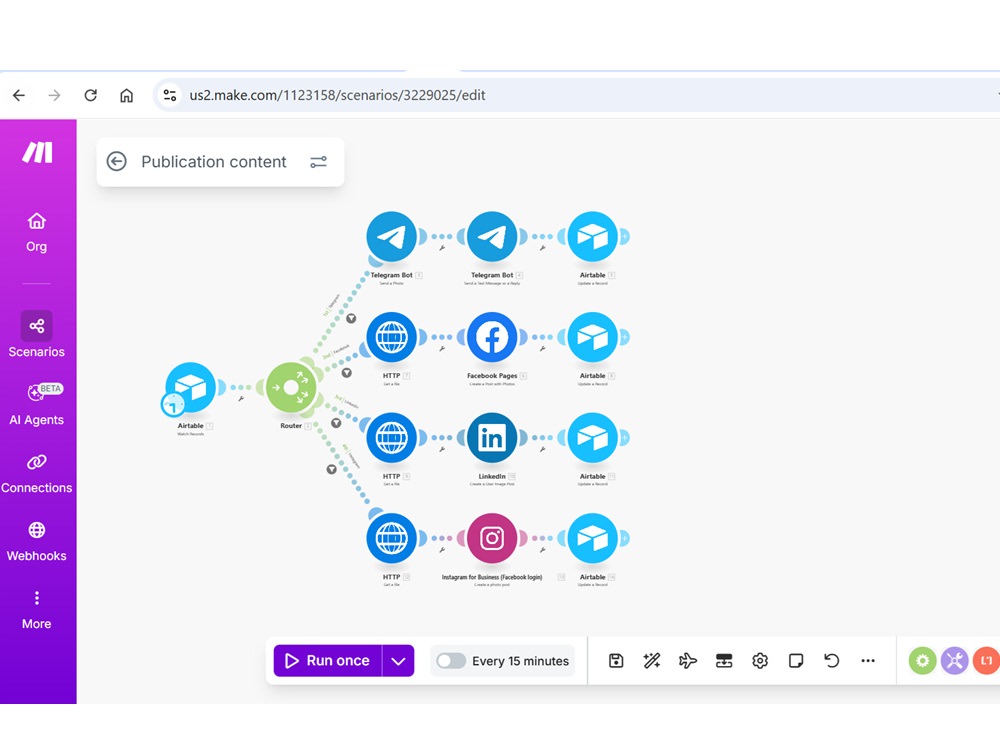The width and height of the screenshot is (1000, 750).
Task: Open the HTTP module before LinkedIn
Action: [x=392, y=438]
